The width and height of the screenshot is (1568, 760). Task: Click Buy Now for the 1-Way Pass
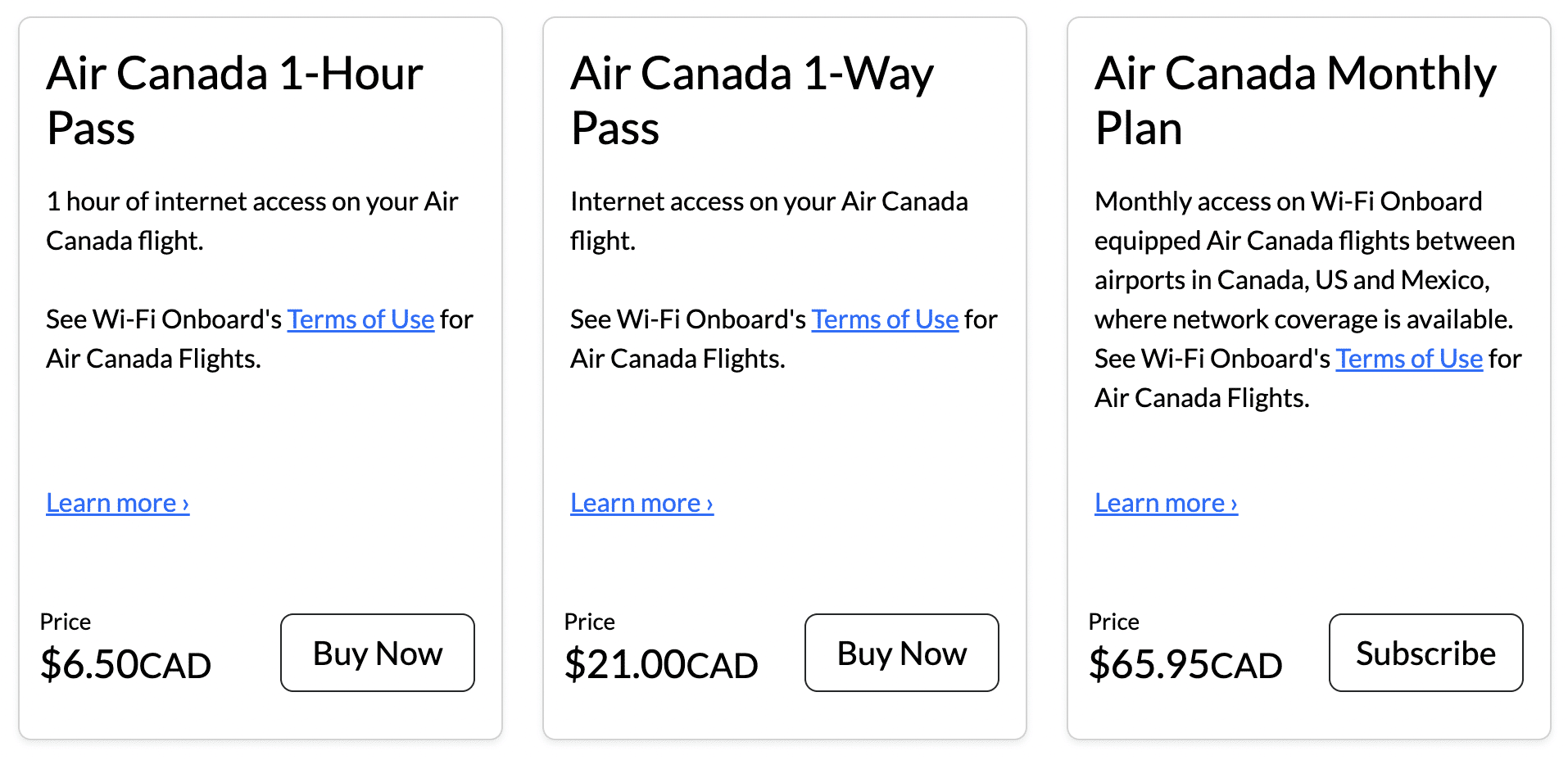pos(901,653)
